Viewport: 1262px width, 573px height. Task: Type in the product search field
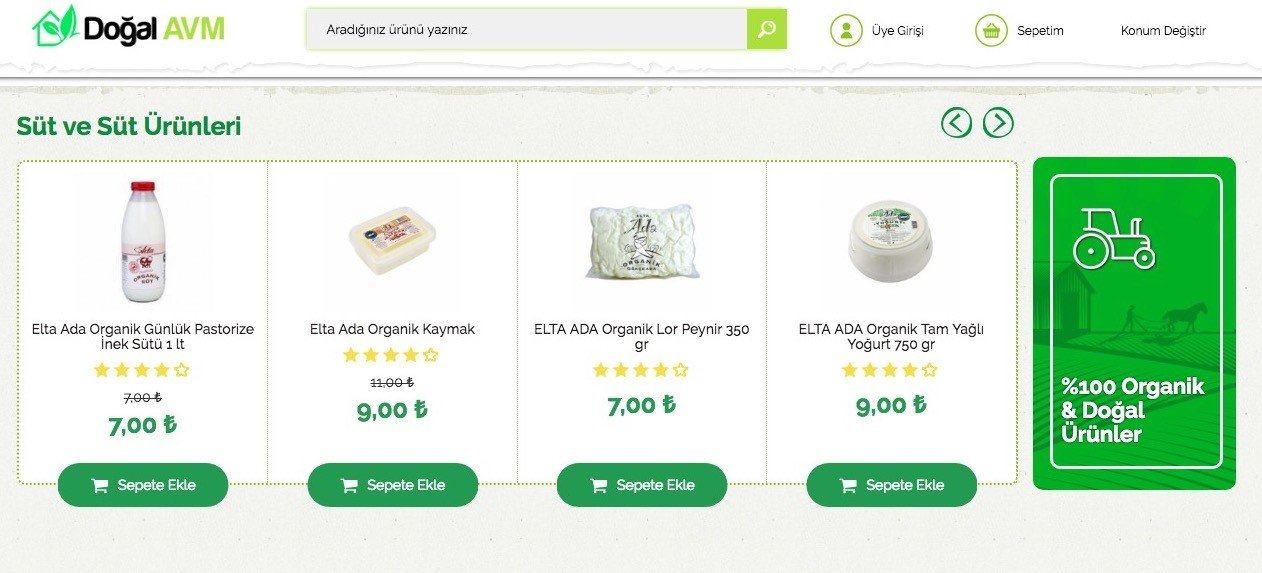[x=527, y=29]
